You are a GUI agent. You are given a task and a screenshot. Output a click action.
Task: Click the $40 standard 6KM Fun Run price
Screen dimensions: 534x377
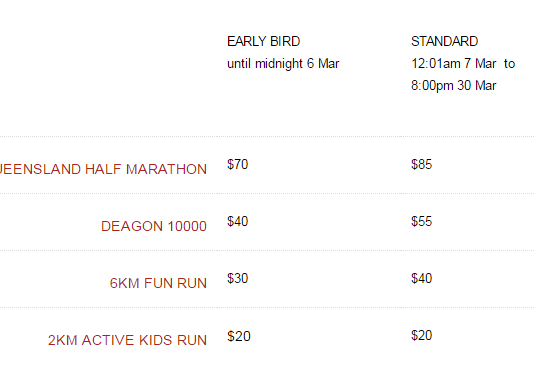422,278
